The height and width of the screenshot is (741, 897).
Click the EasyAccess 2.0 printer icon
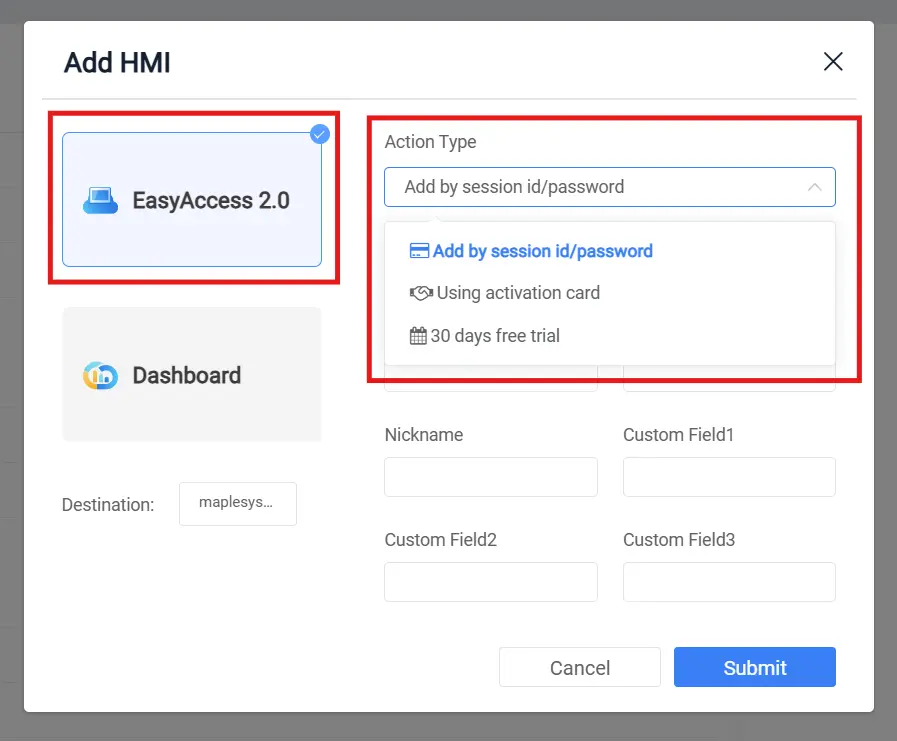(99, 200)
